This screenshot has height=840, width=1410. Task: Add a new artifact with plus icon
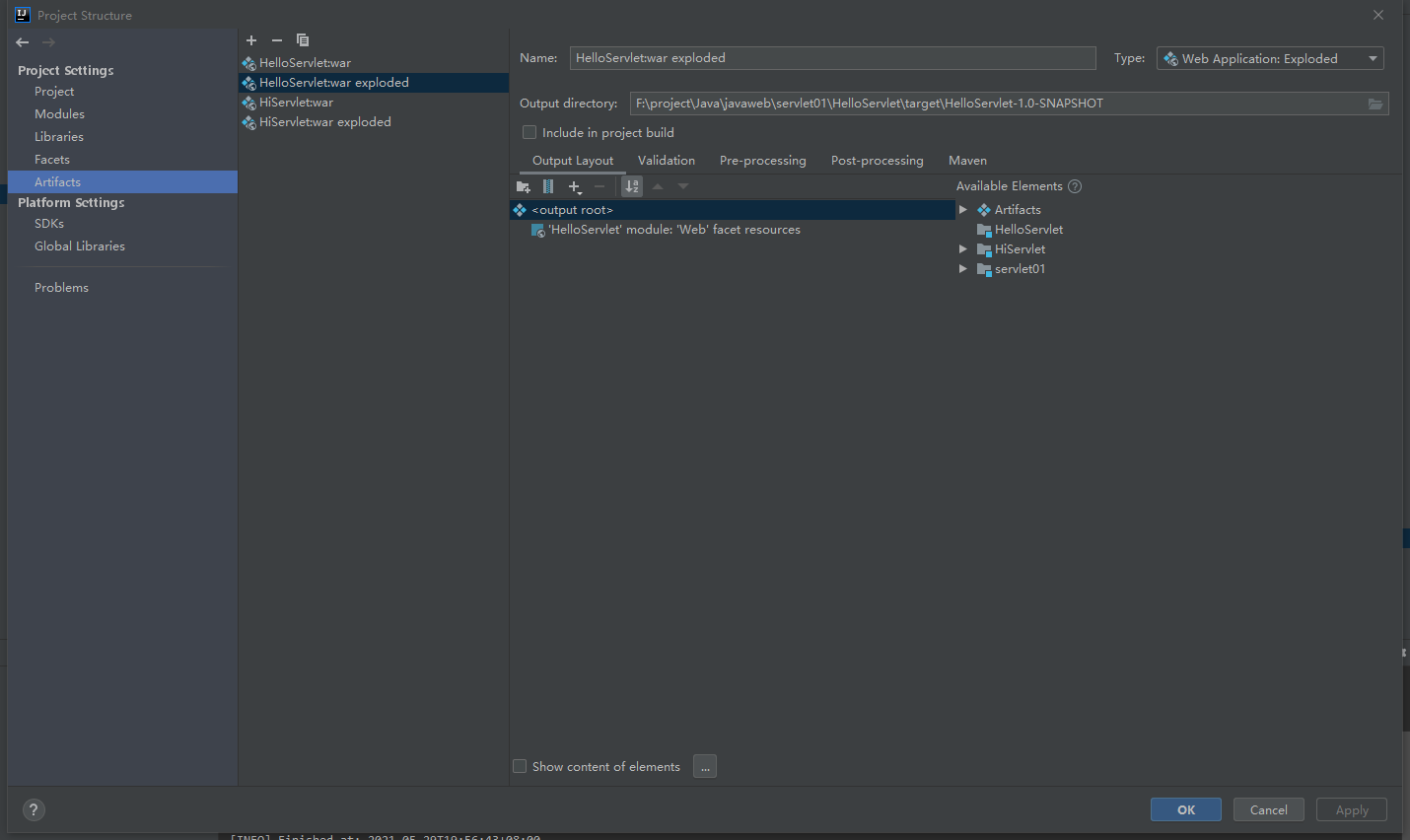[x=251, y=40]
